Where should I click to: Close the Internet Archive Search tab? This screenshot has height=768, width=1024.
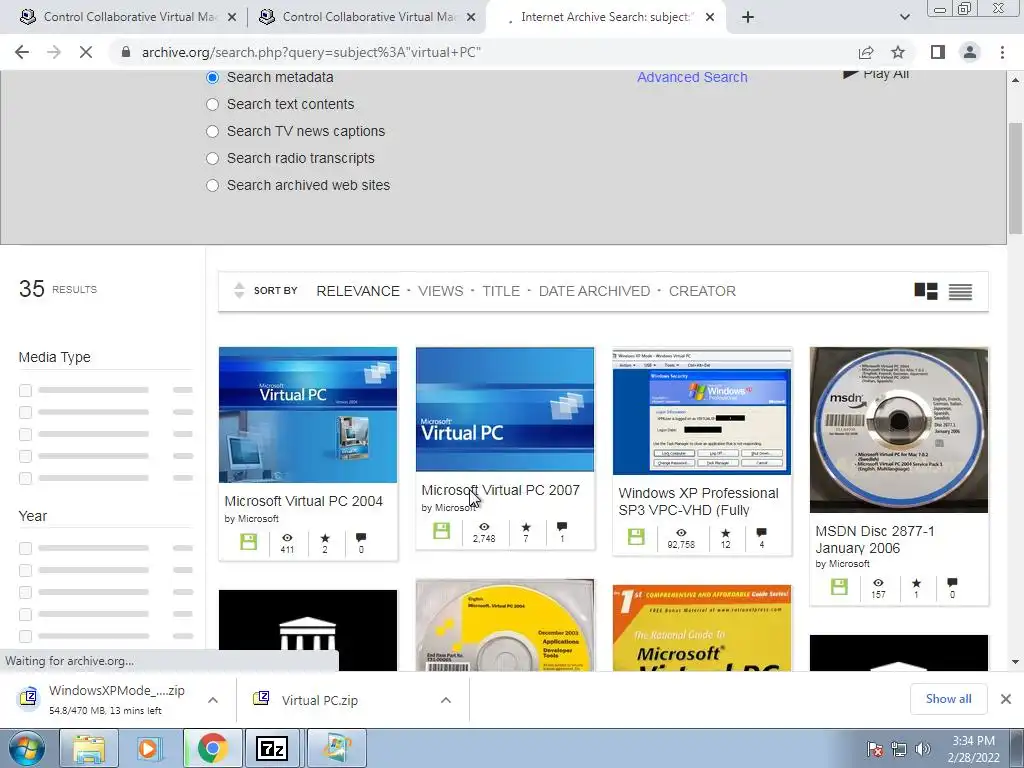click(x=711, y=17)
